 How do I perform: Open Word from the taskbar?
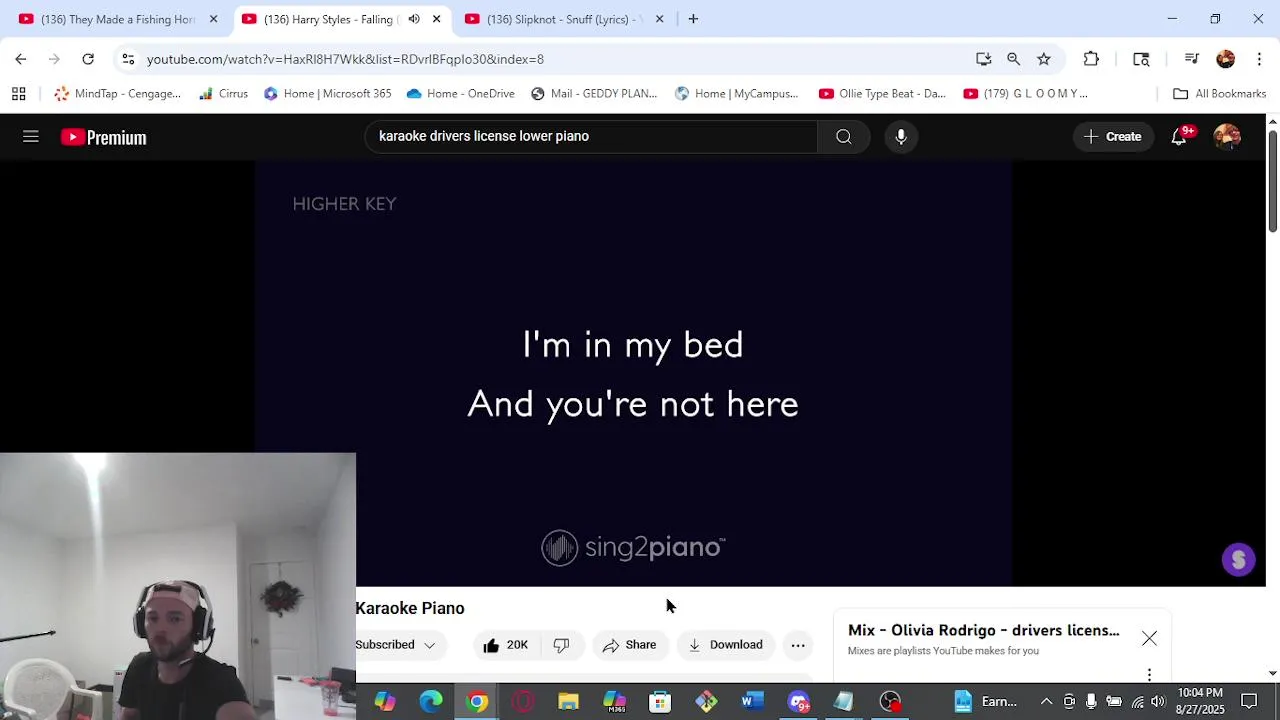(752, 702)
